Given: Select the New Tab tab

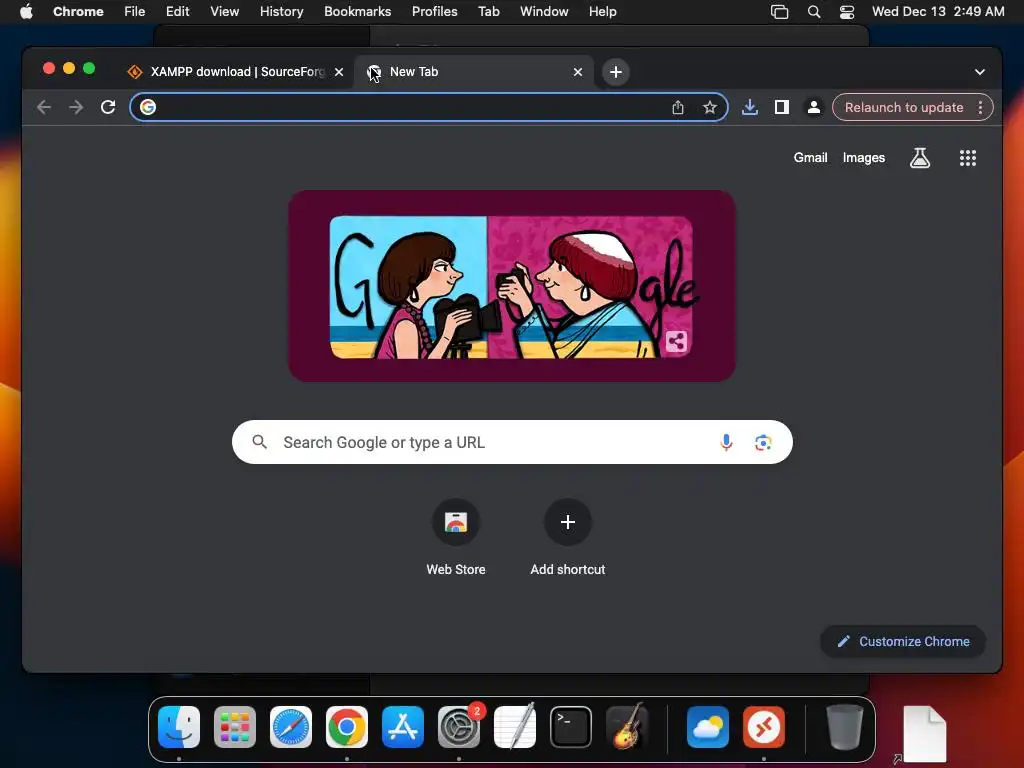Looking at the screenshot, I should click(474, 72).
